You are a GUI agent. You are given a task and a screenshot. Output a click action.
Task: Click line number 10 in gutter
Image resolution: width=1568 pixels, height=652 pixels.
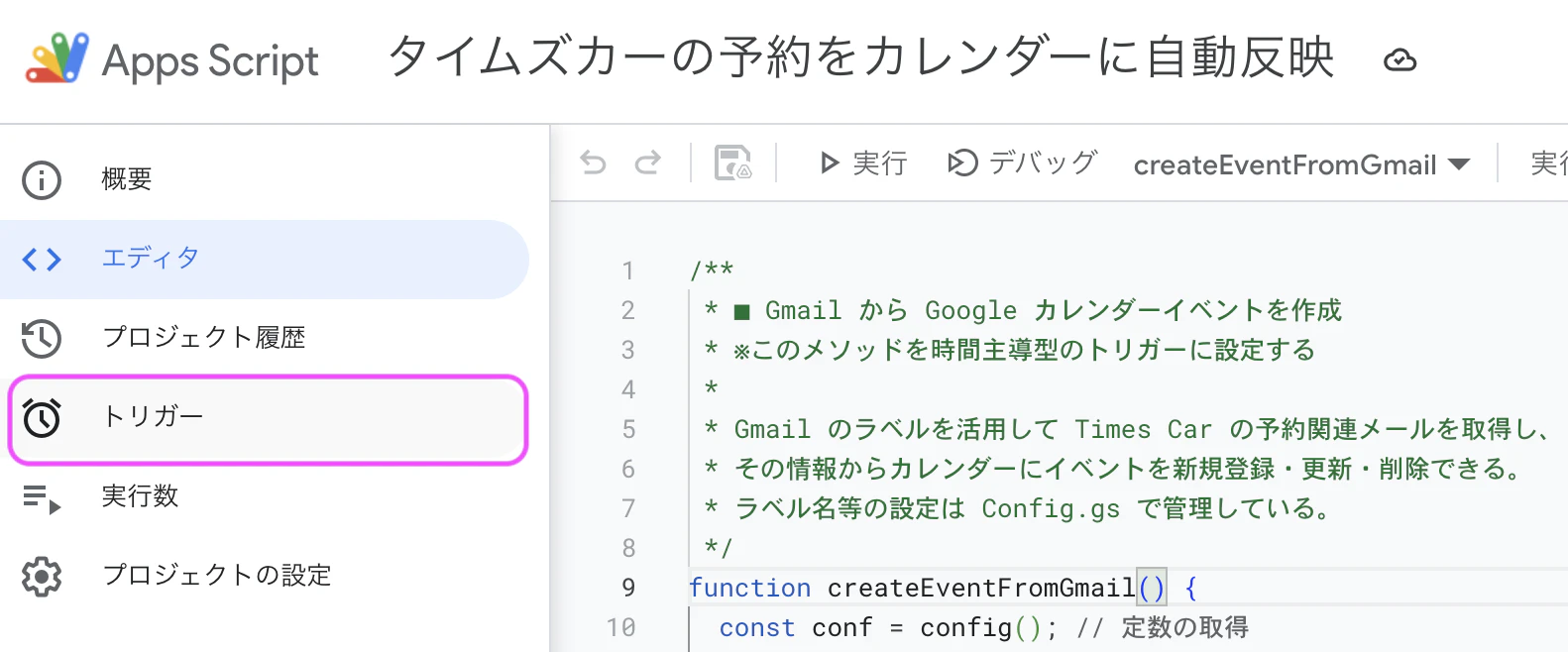click(621, 627)
